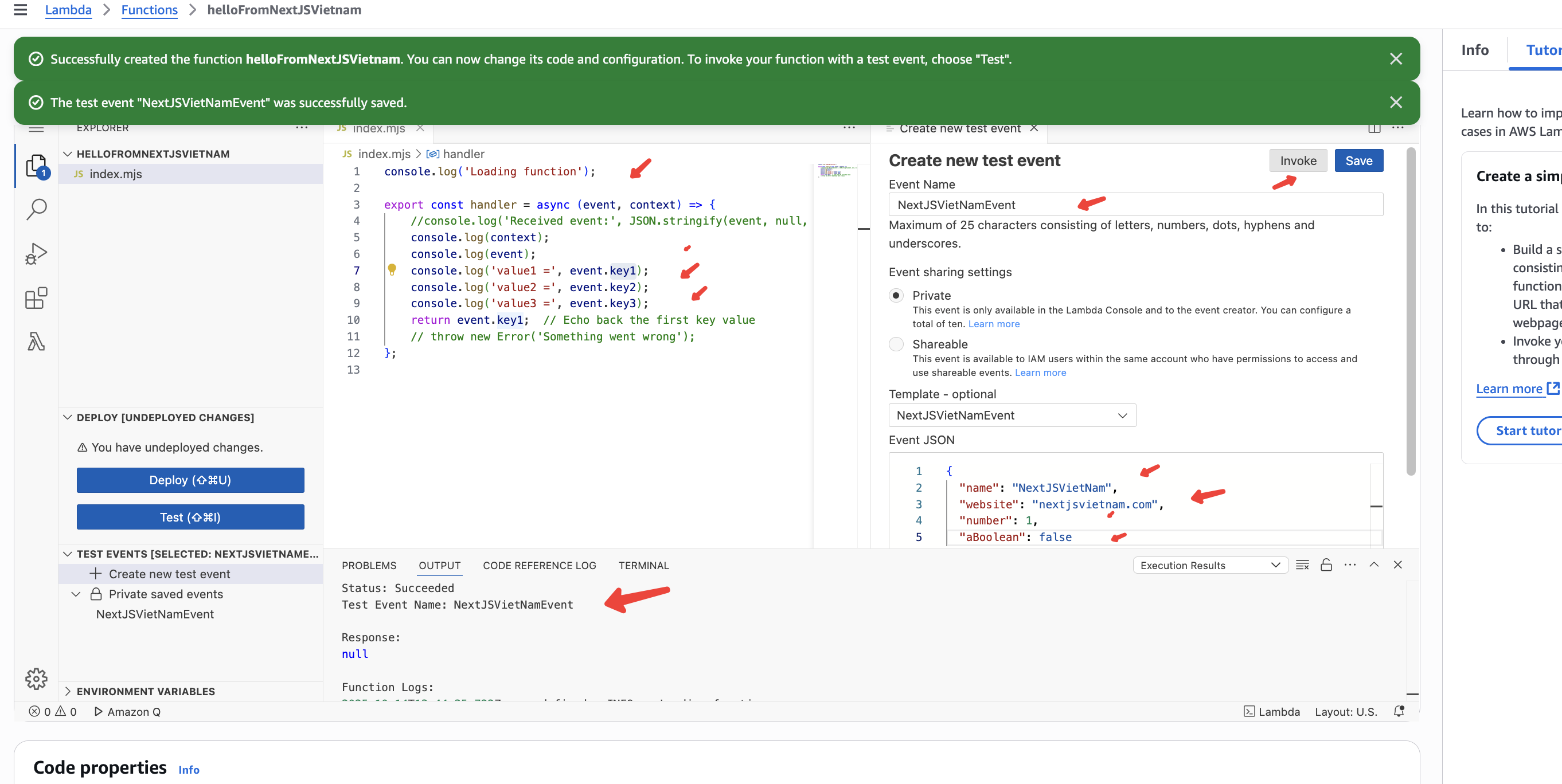This screenshot has height=784, width=1562.
Task: Toggle the output scroll lock icon
Action: click(x=1326, y=565)
